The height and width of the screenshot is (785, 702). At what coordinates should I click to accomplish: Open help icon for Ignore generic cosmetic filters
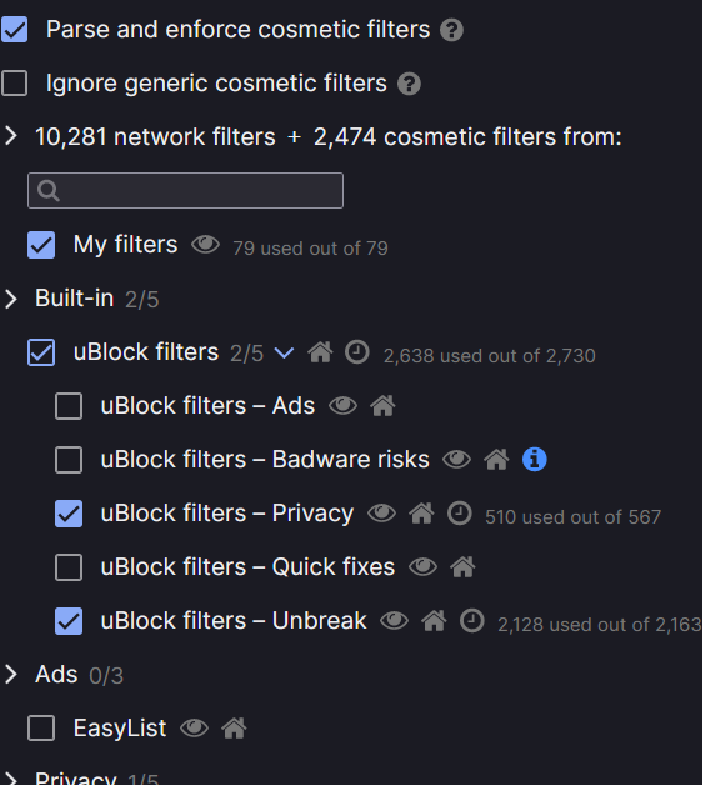(x=409, y=84)
